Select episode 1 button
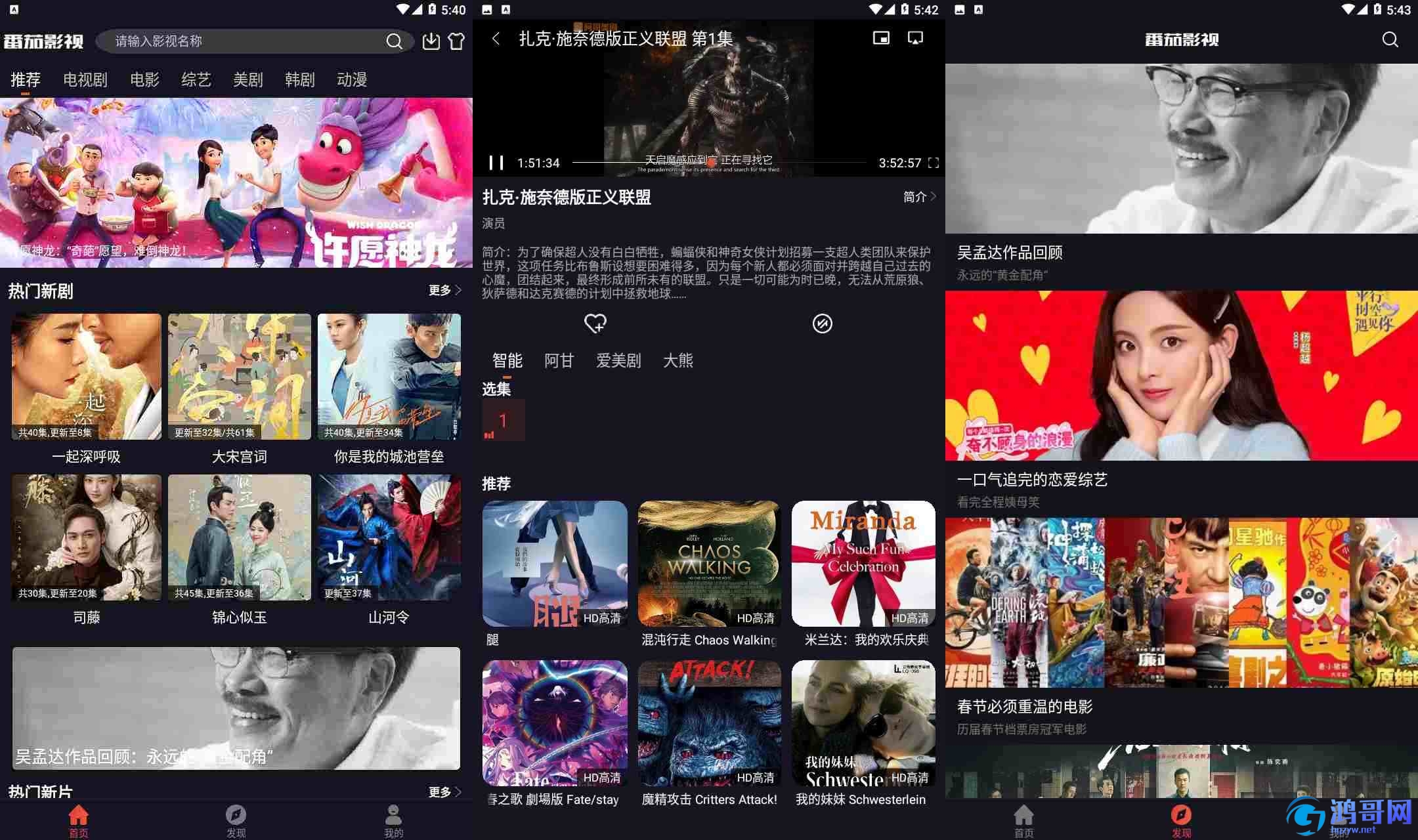The image size is (1418, 840). [x=503, y=420]
